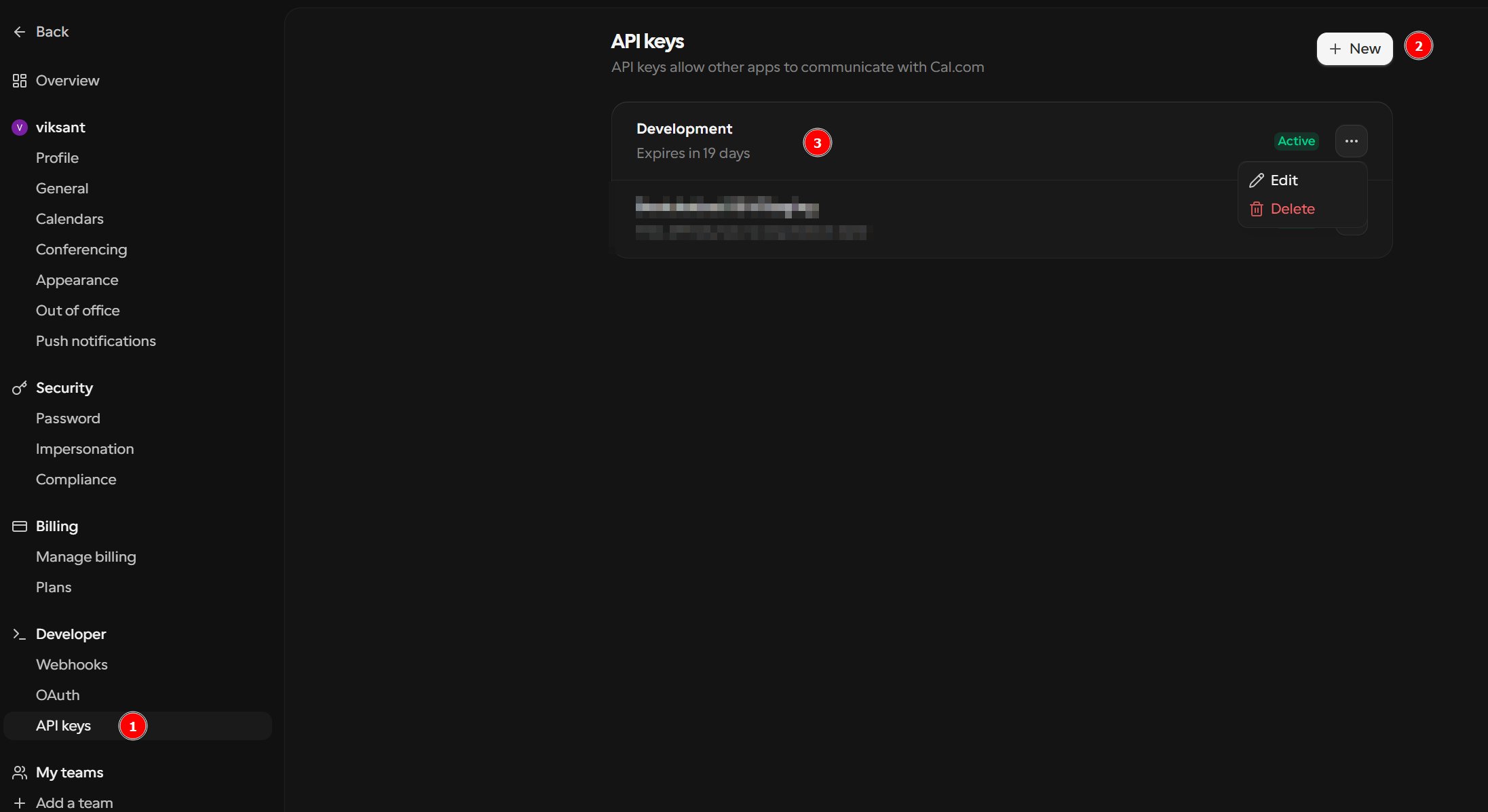Click the Security section heading
This screenshot has height=812, width=1488.
point(64,388)
